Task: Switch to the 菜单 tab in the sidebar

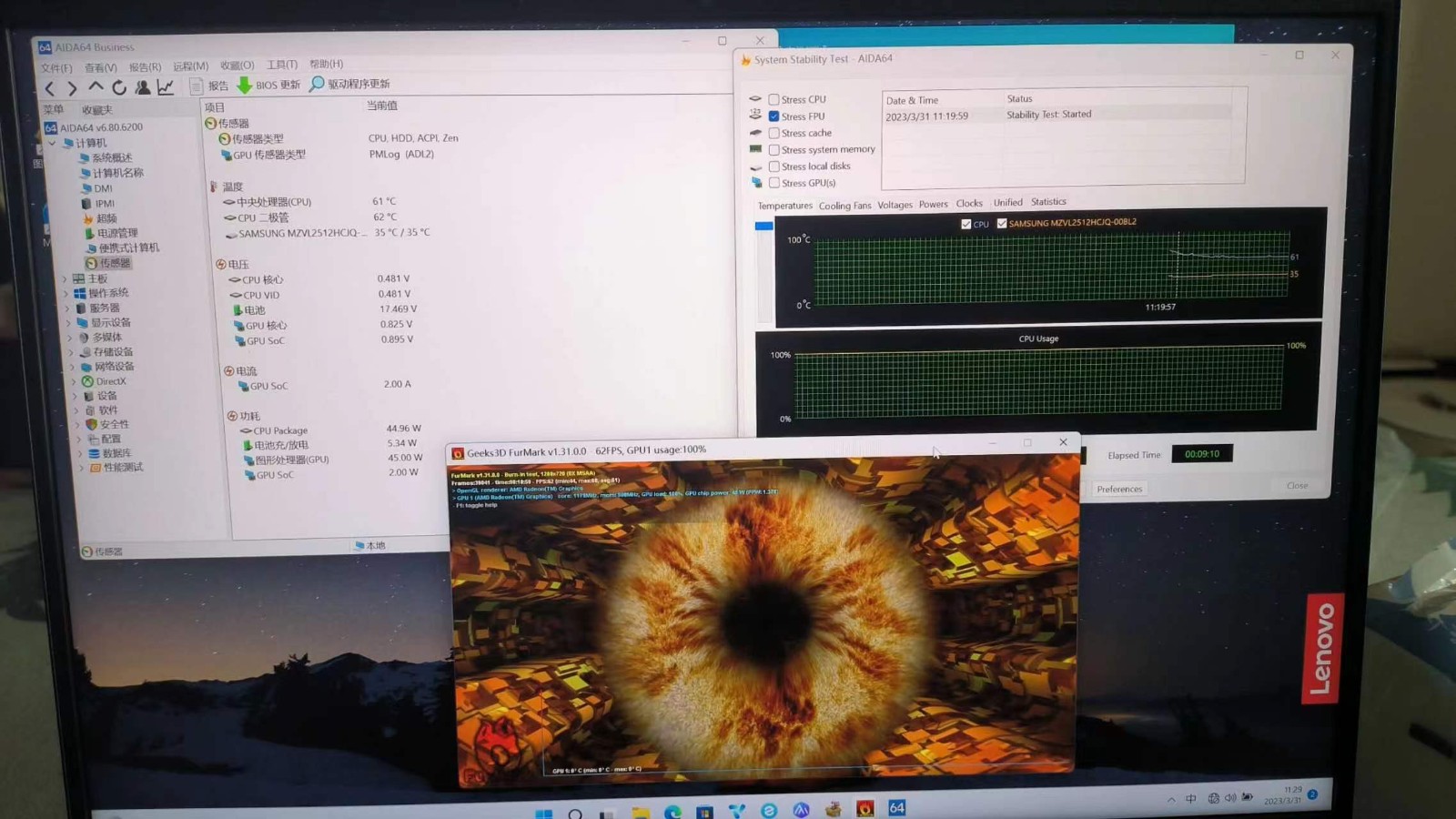Action: click(54, 109)
